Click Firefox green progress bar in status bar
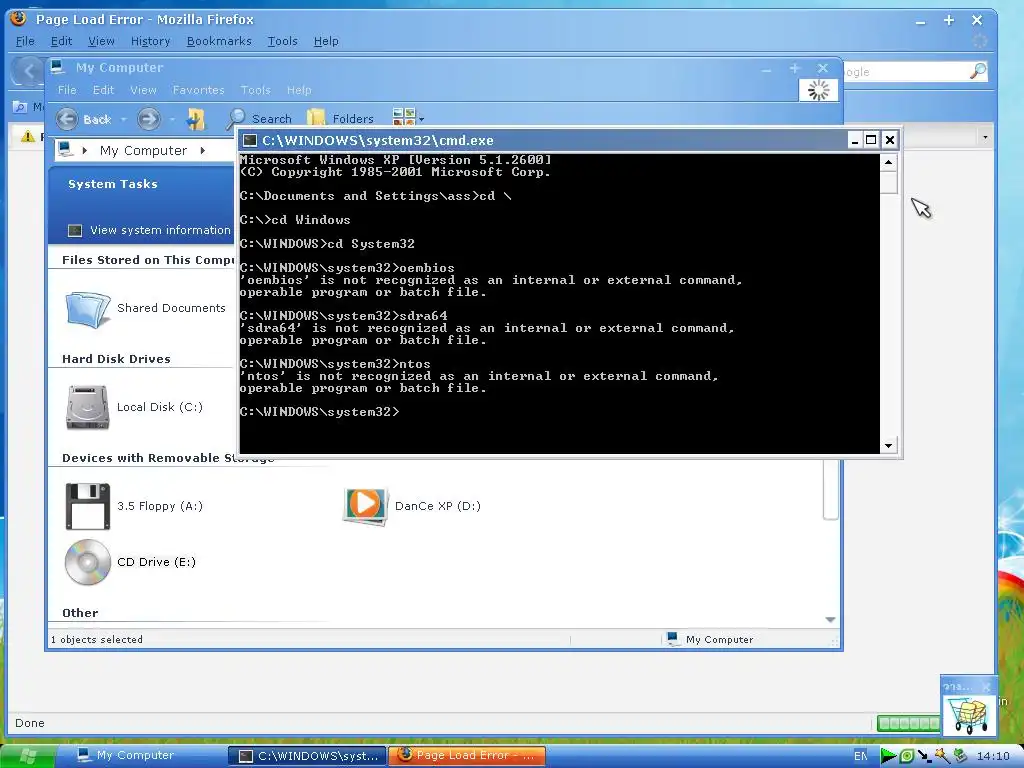1024x768 pixels. coord(908,723)
